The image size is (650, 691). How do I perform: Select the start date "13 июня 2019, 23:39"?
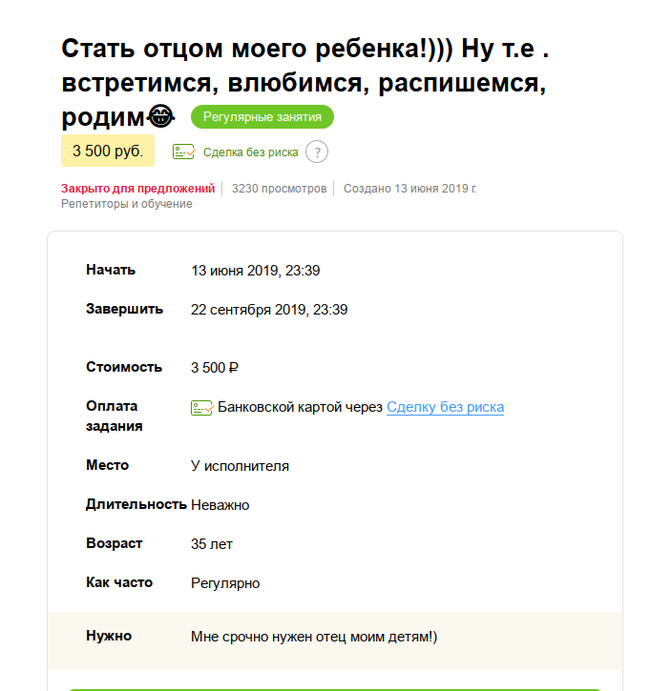click(255, 271)
